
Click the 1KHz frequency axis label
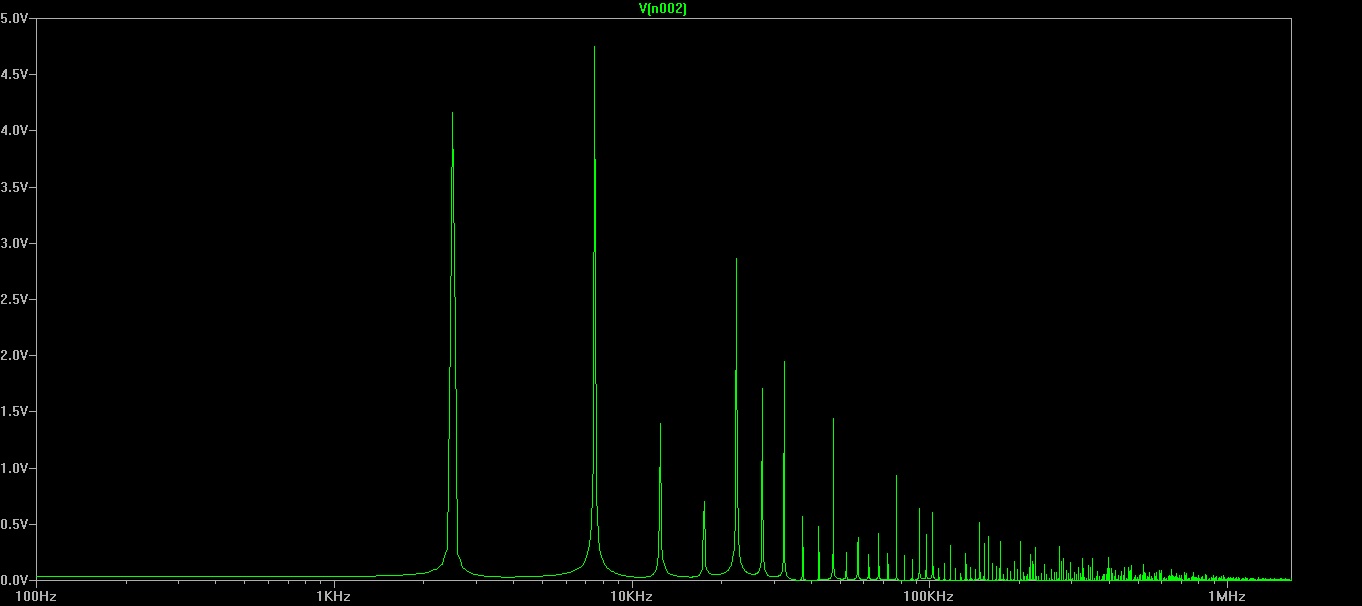[x=333, y=596]
